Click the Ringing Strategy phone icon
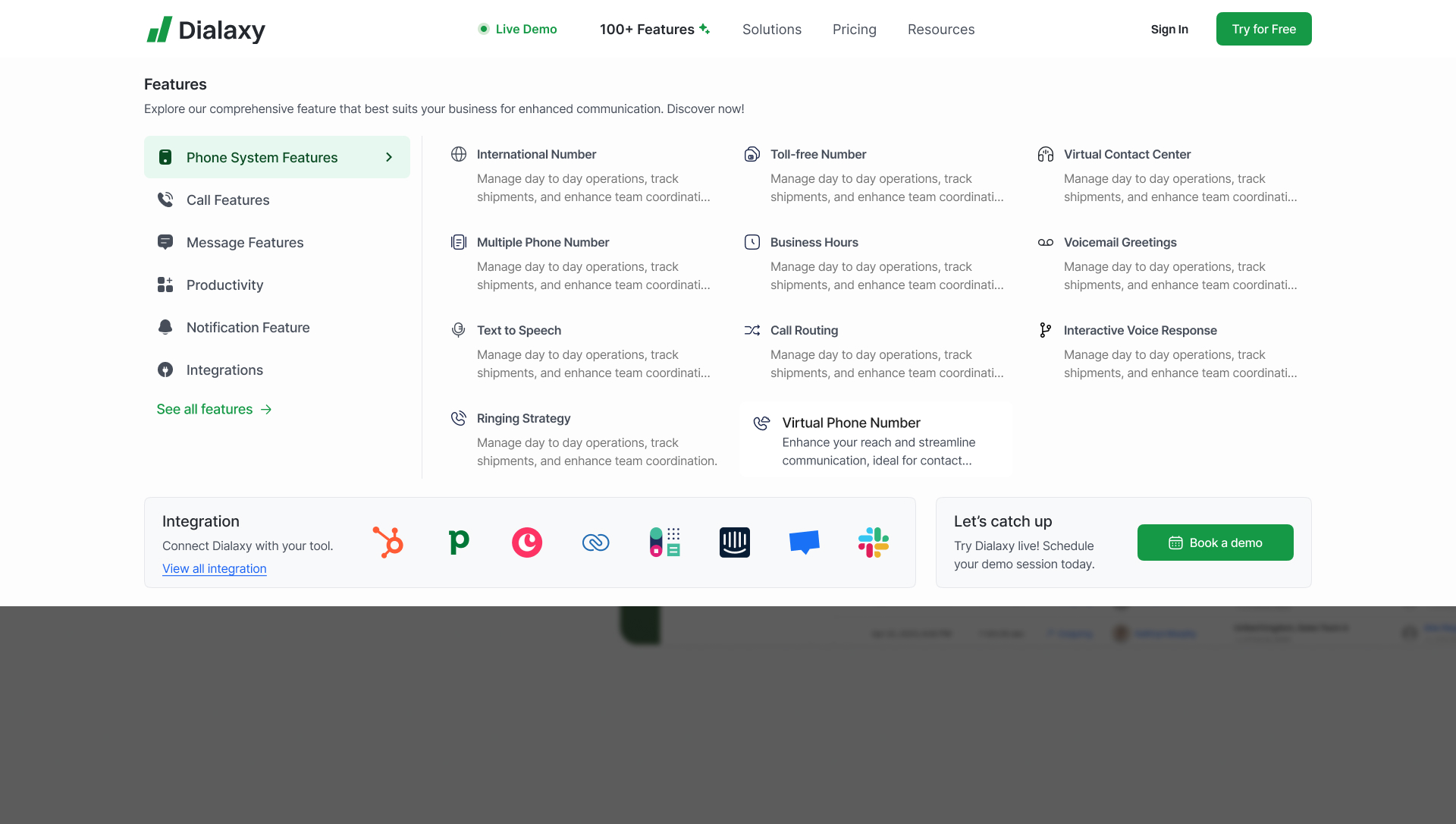The height and width of the screenshot is (824, 1456). tap(459, 418)
